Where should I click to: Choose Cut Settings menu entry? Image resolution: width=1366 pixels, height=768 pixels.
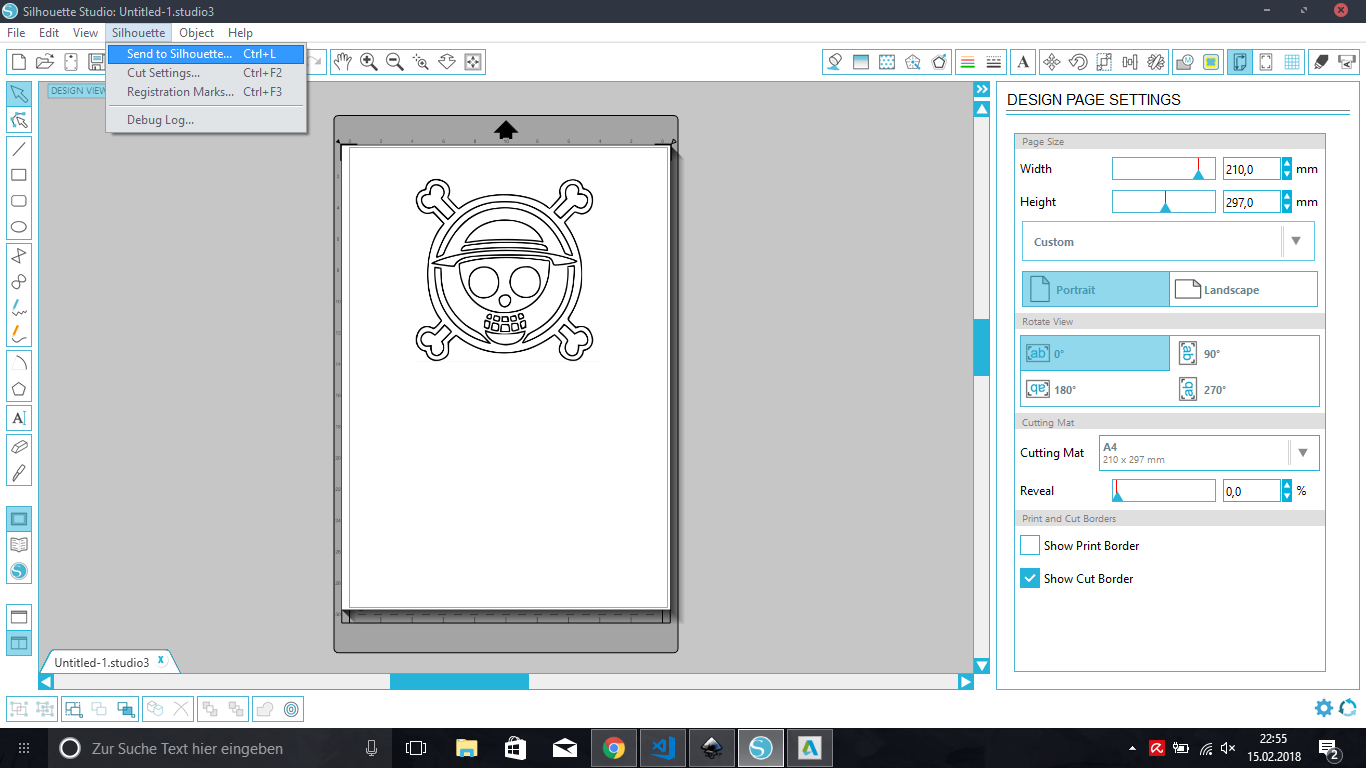pos(205,73)
